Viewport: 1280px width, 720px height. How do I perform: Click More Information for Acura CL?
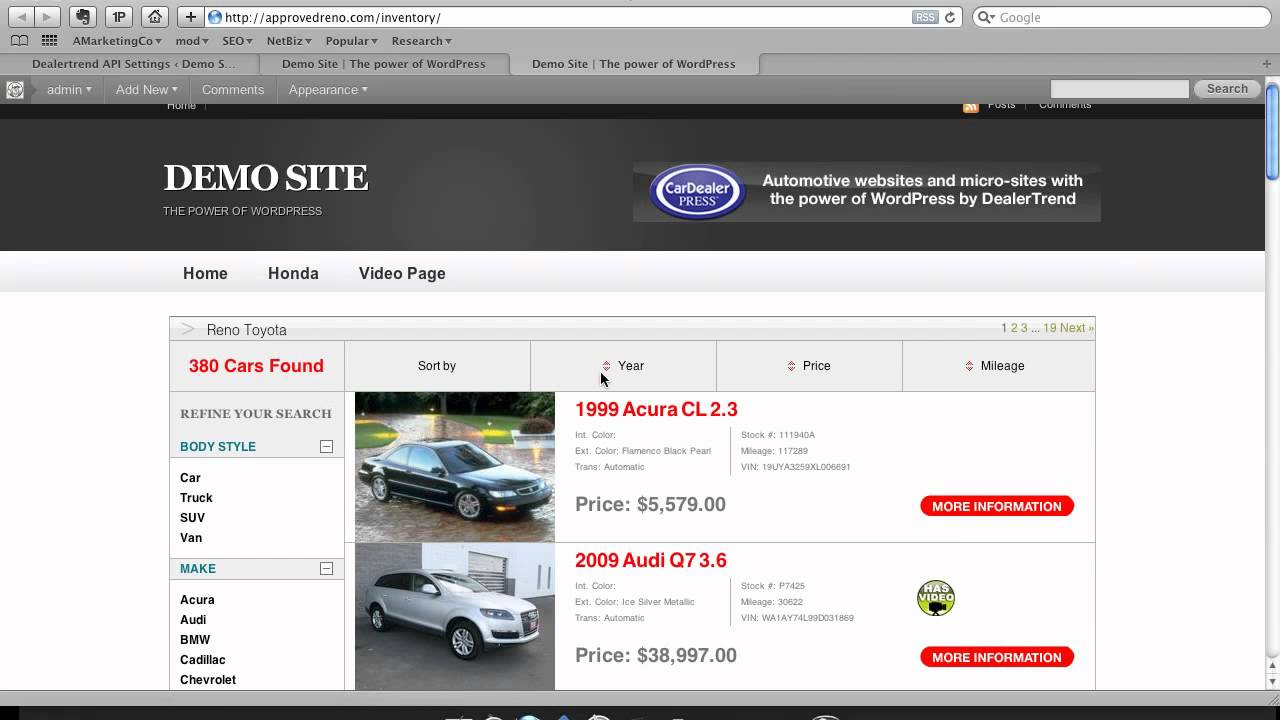(997, 506)
